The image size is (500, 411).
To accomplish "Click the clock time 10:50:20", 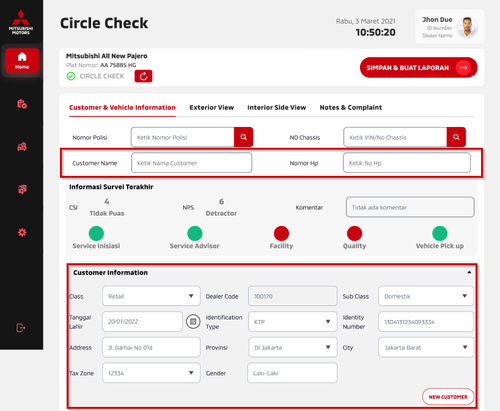I will tap(375, 32).
